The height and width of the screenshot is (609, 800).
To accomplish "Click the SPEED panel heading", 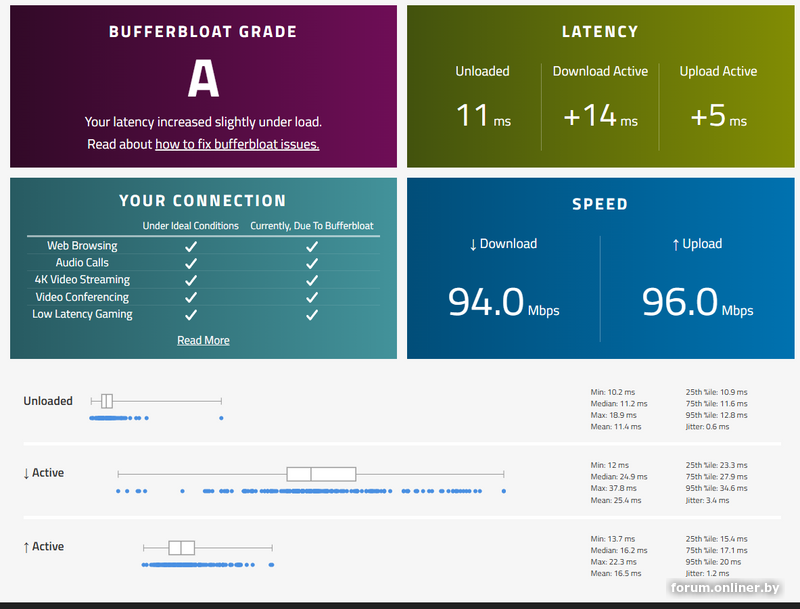I will coord(600,204).
